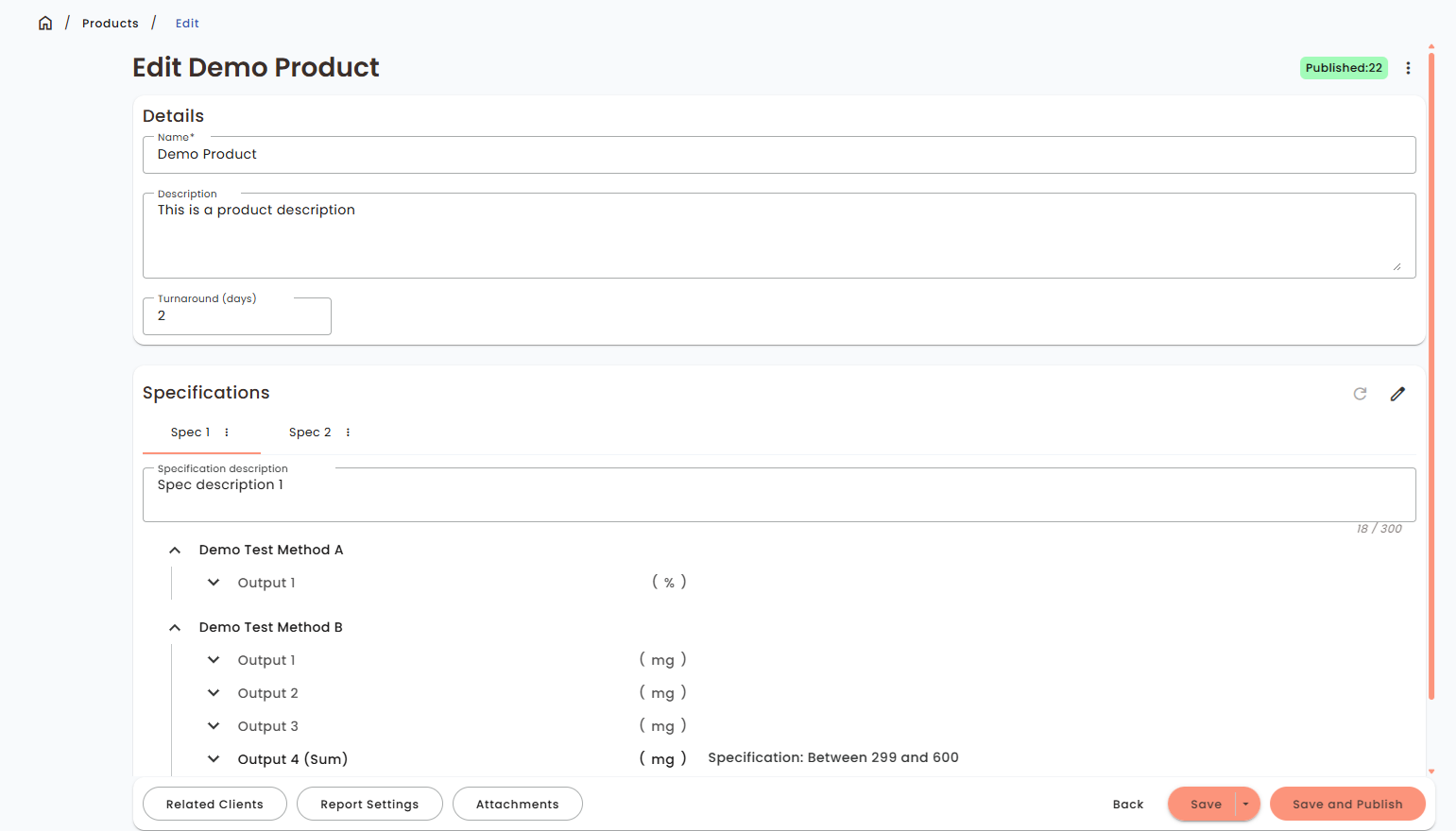The height and width of the screenshot is (831, 1456).
Task: Expand Output 2 under Demo Test Method B
Action: [x=214, y=693]
